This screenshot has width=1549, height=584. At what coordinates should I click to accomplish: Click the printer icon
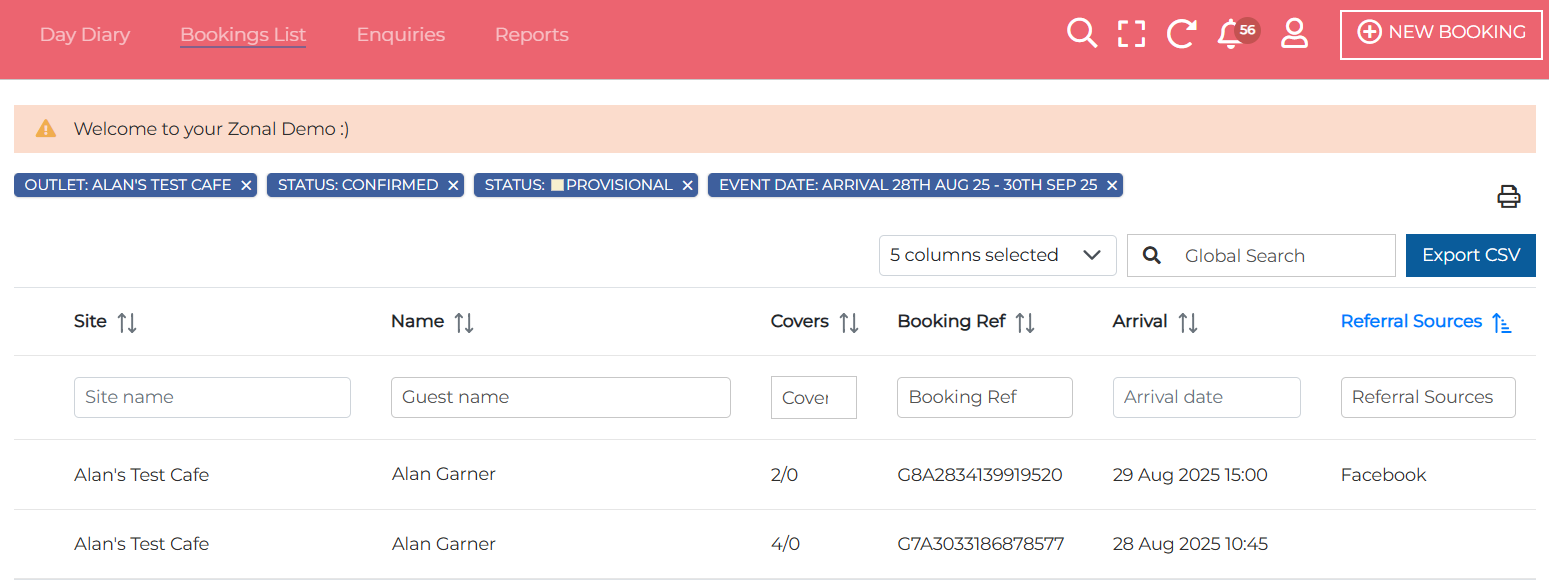(x=1508, y=196)
